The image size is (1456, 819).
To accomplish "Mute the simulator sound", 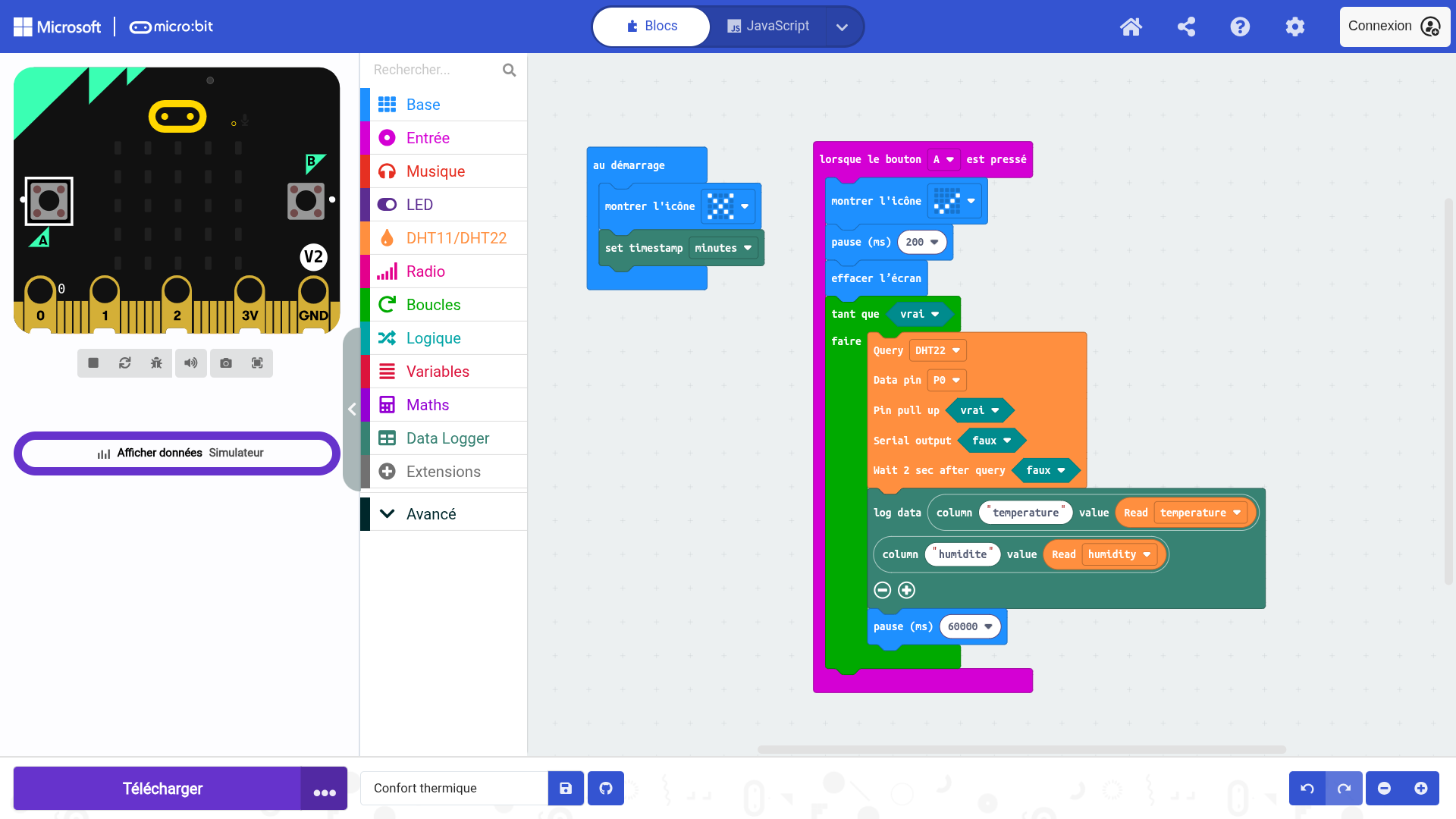I will pos(191,363).
